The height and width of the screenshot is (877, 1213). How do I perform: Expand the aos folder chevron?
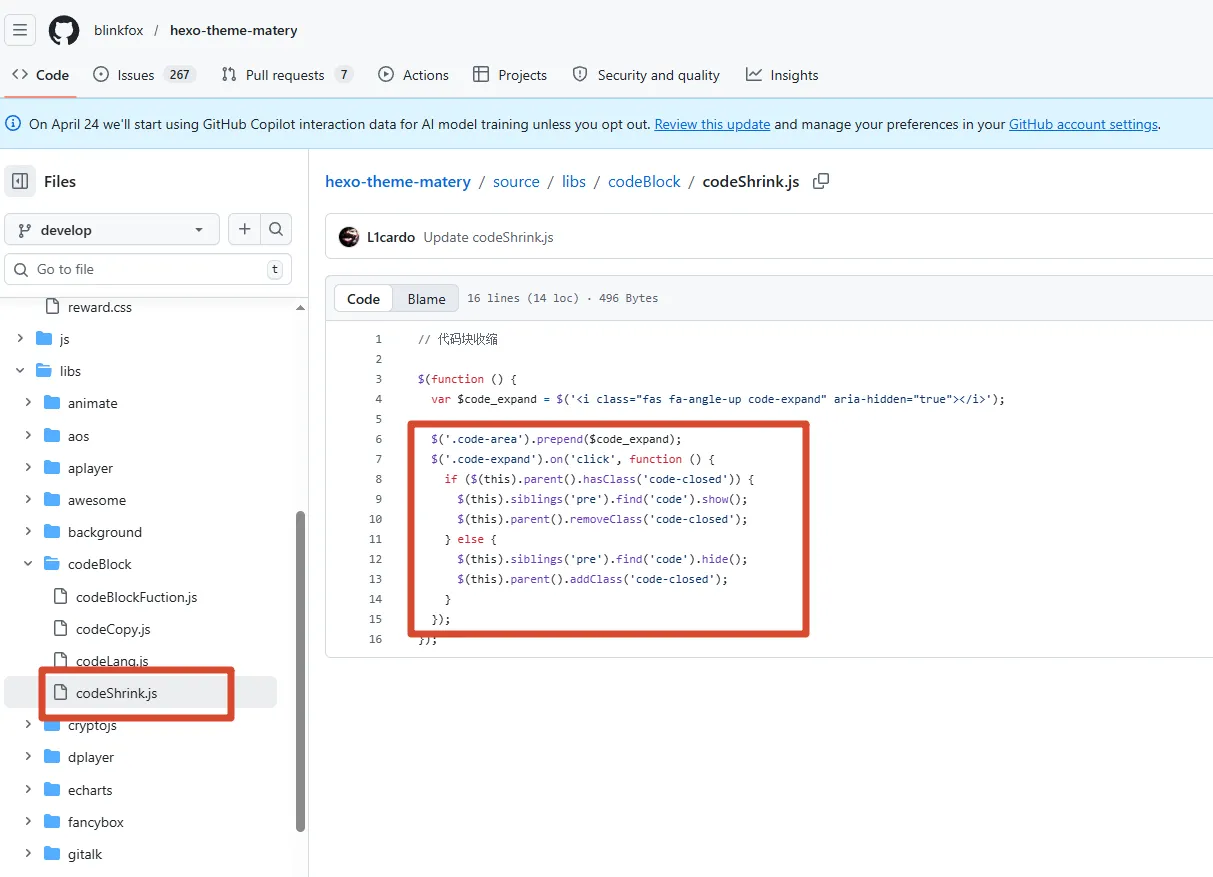tap(28, 436)
